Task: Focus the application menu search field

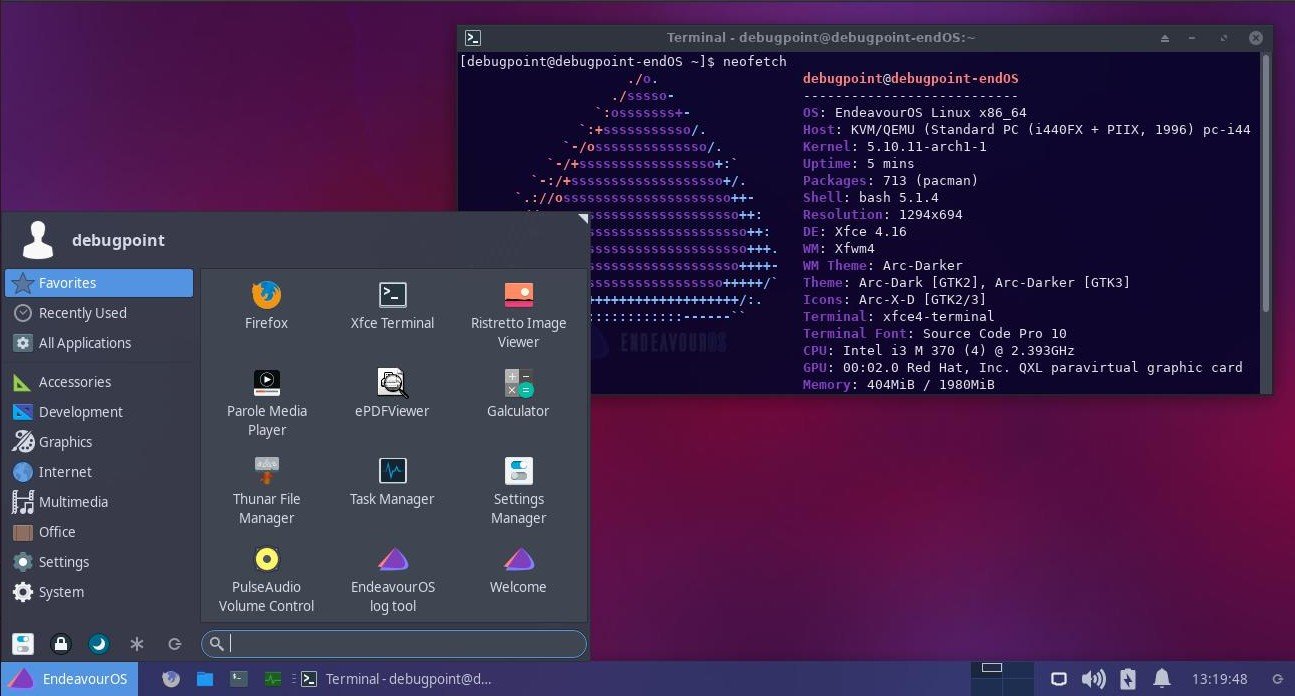Action: pyautogui.click(x=394, y=643)
